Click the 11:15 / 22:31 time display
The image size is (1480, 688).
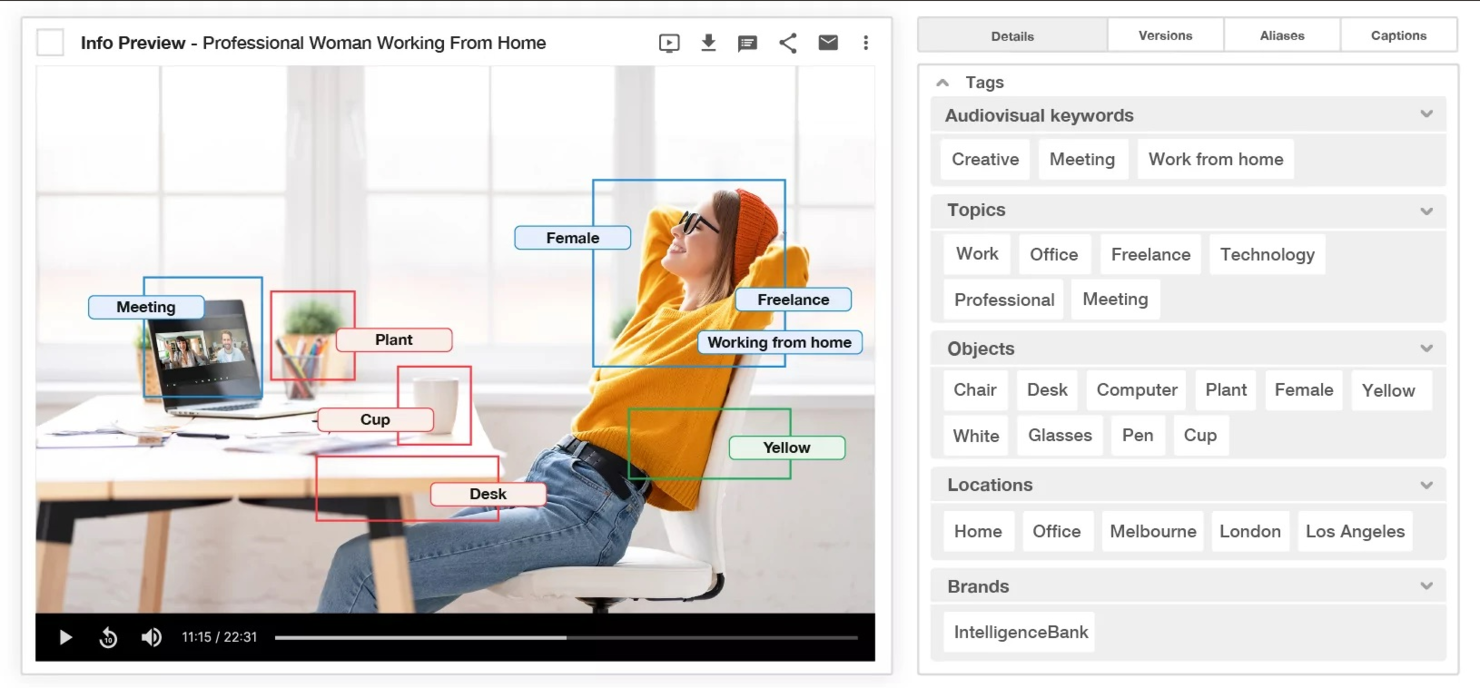pyautogui.click(x=219, y=637)
